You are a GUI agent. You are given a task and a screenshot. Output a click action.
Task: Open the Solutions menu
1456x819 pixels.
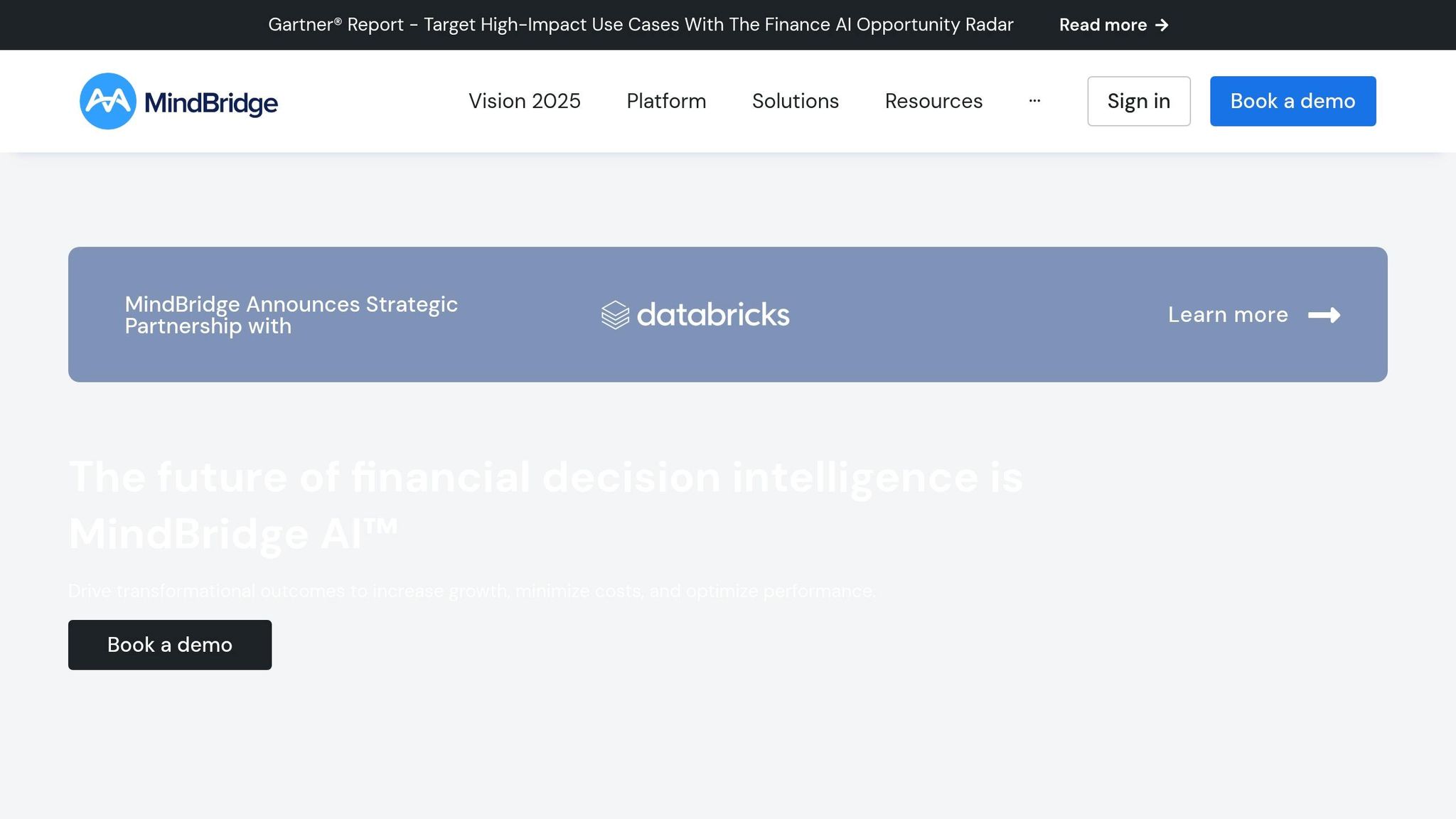tap(796, 101)
